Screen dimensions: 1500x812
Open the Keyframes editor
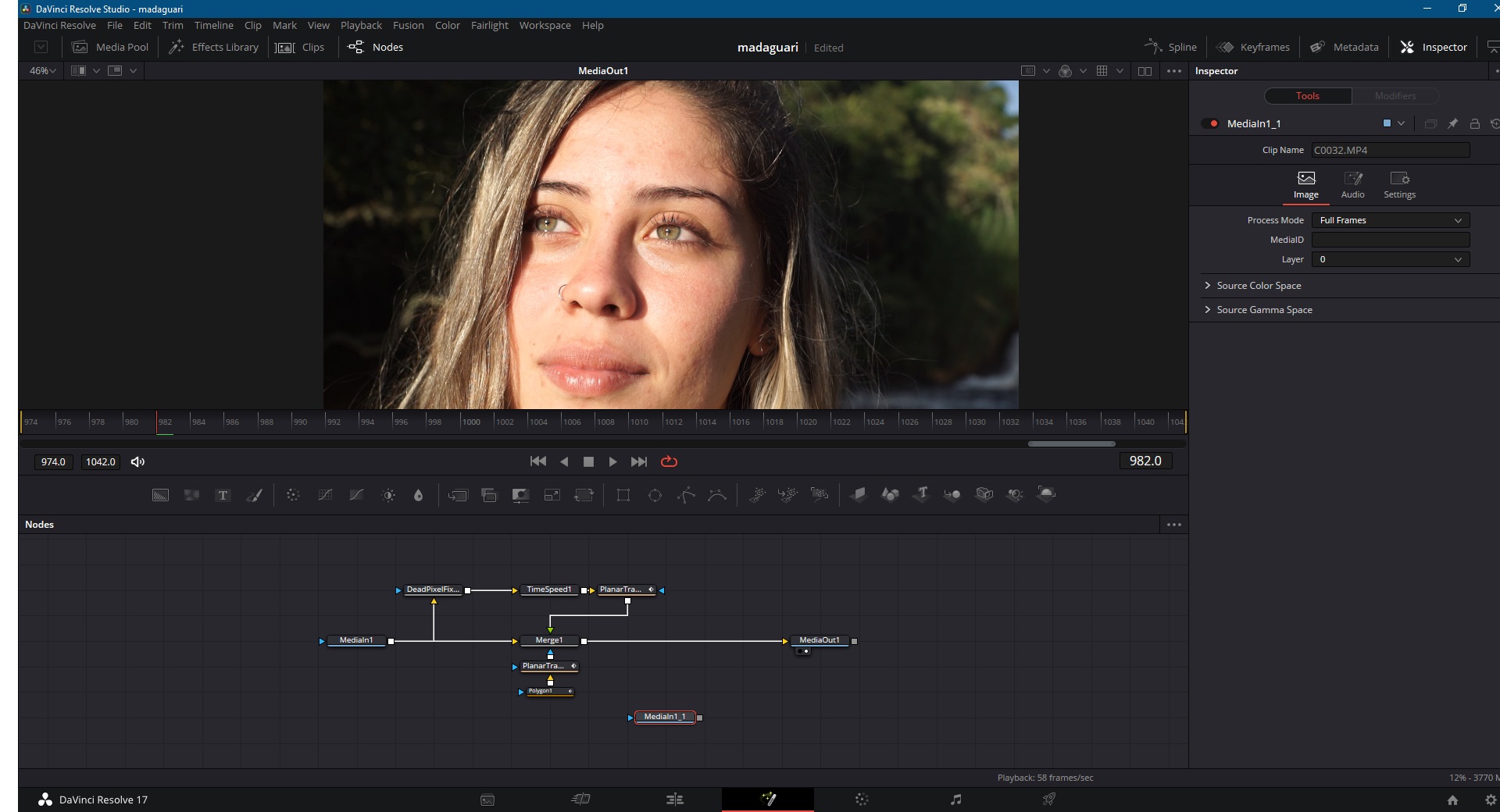pyautogui.click(x=1253, y=47)
